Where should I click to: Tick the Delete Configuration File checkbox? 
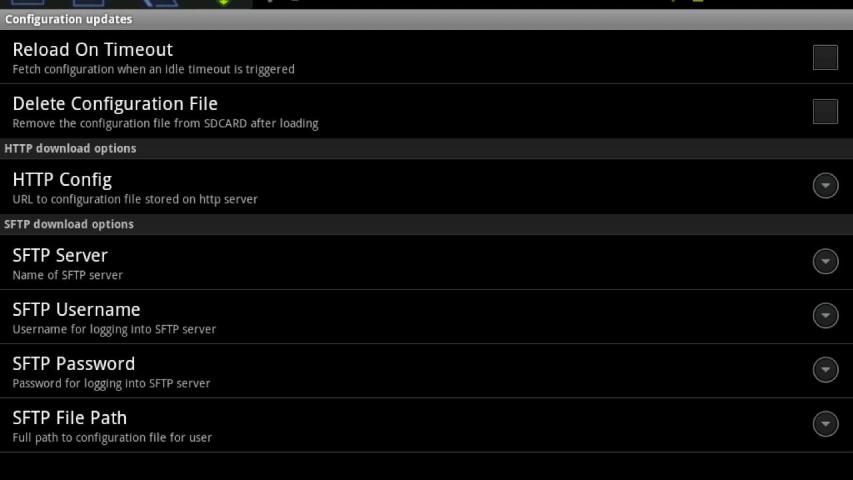[x=825, y=111]
